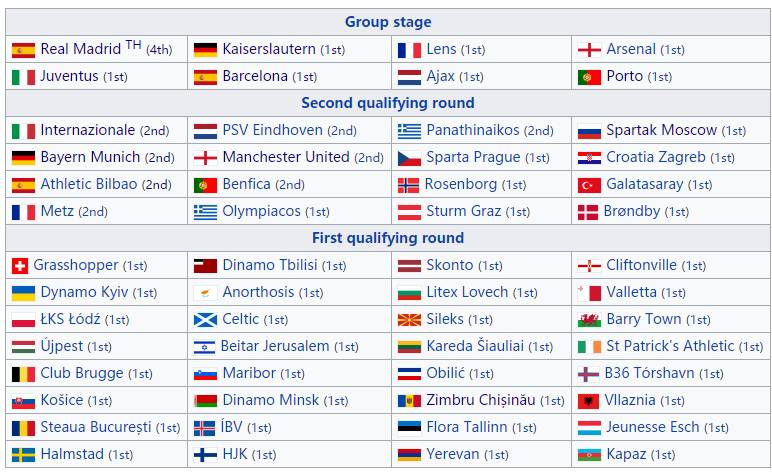Screen dimensions: 772x473
Task: Click the TH superscript after Real Madrid
Action: 133,45
